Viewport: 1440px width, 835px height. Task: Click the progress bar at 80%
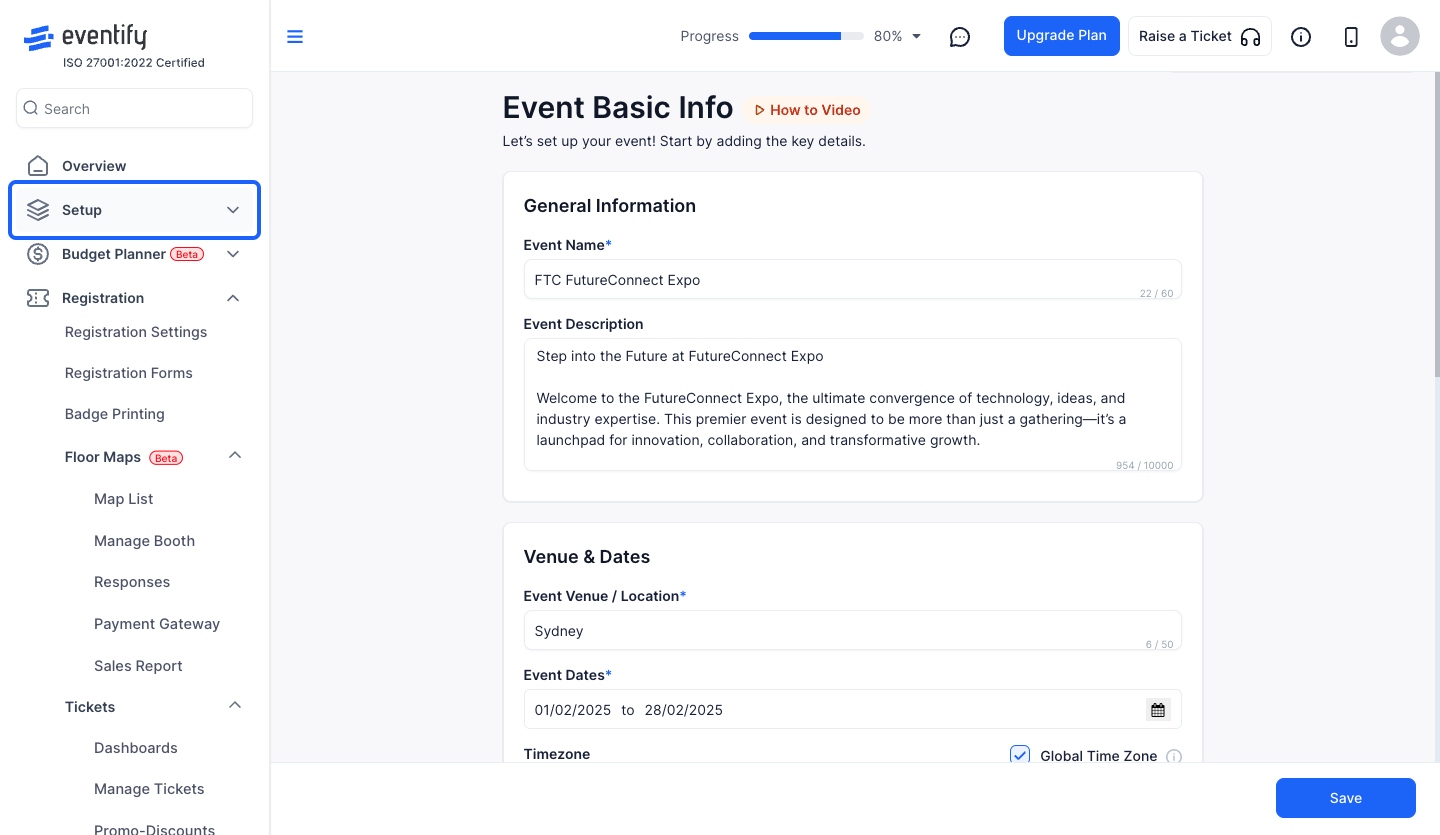tap(806, 36)
